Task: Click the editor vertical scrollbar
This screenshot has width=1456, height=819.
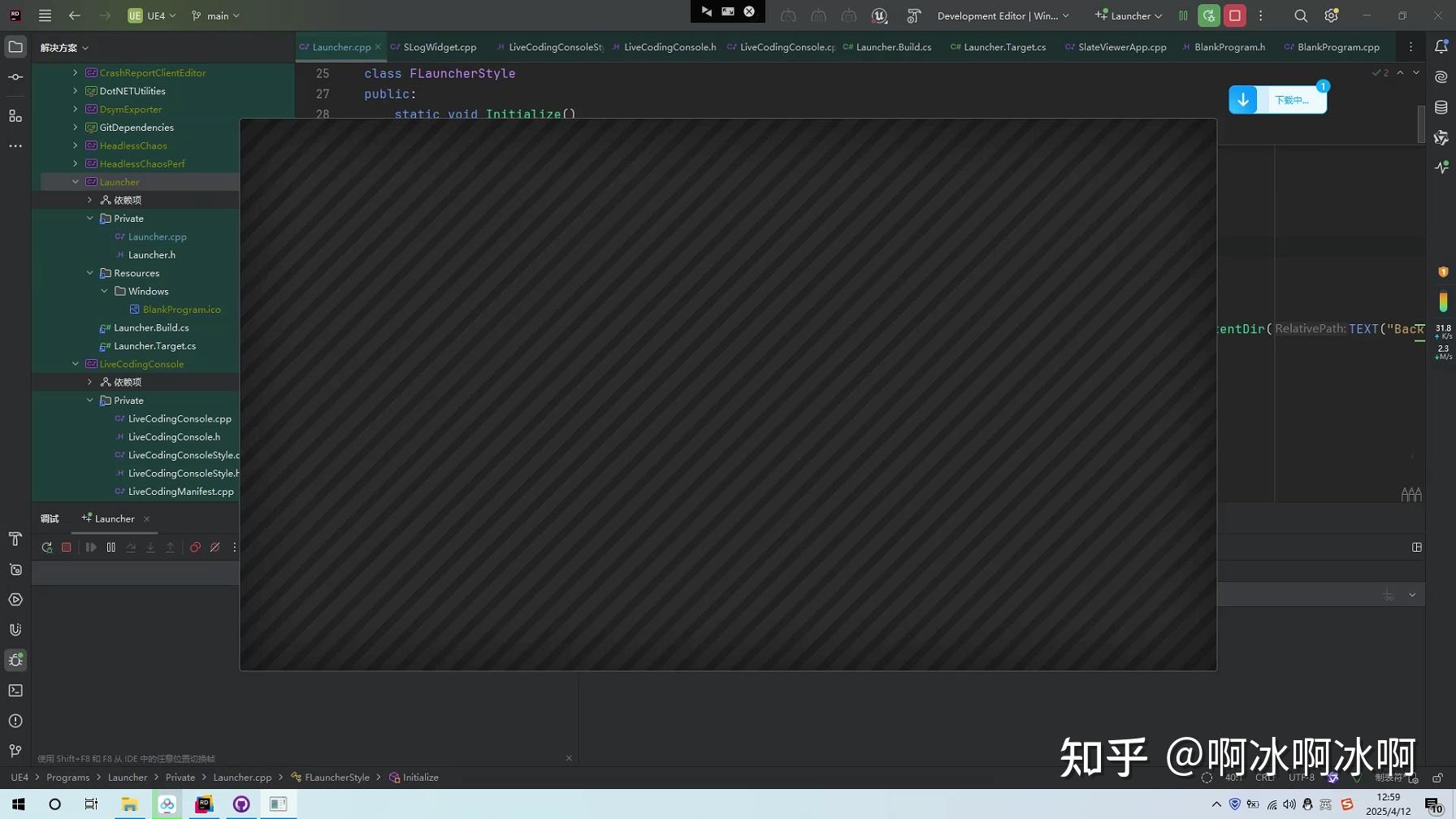Action: (x=1419, y=125)
